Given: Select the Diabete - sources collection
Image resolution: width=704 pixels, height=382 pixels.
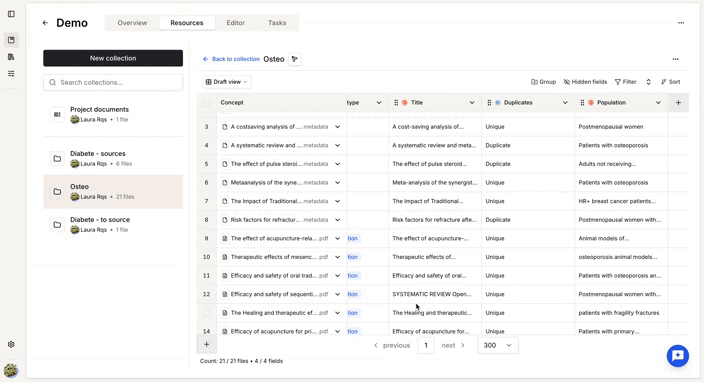Looking at the screenshot, I should click(x=113, y=158).
